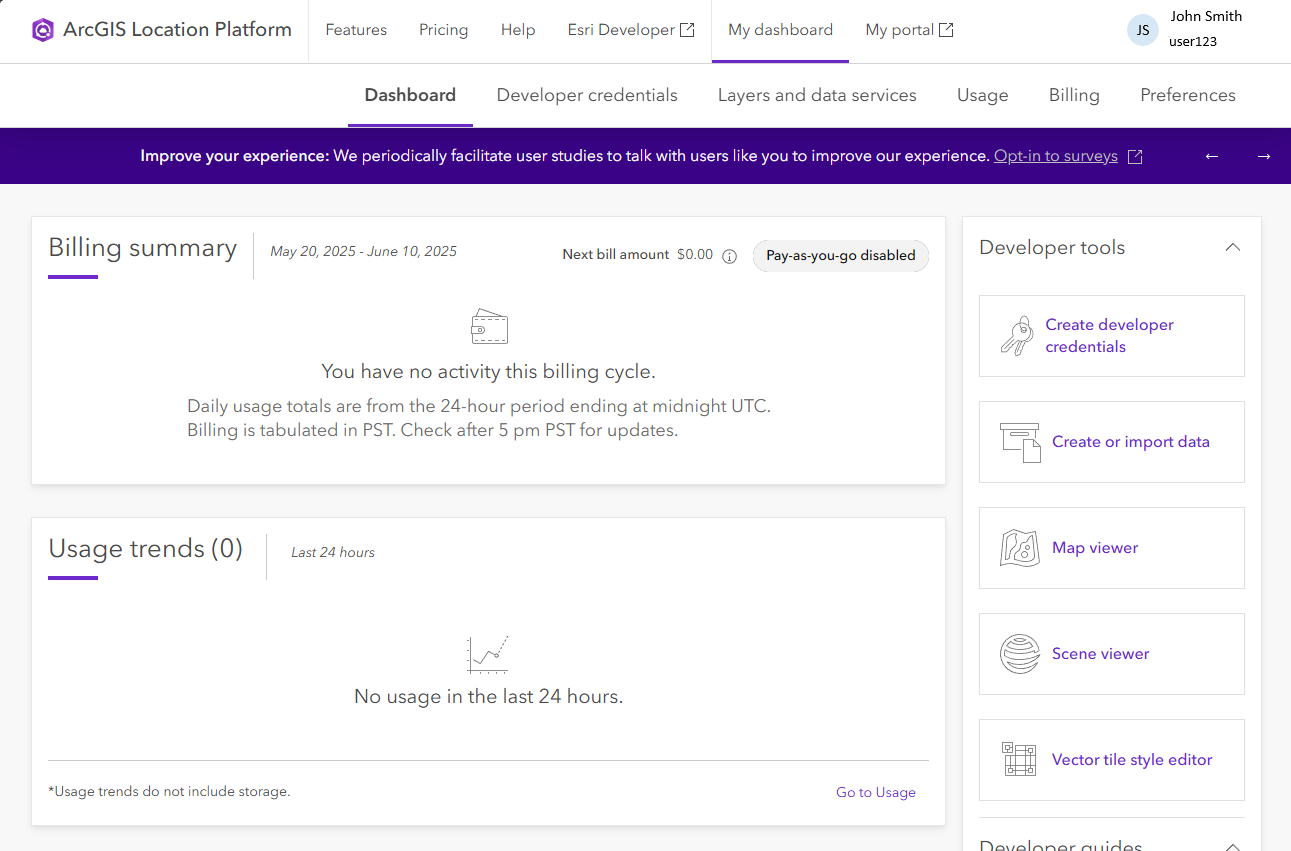1291x851 pixels.
Task: Click Pay-as-you-go disabled badge
Action: [841, 255]
